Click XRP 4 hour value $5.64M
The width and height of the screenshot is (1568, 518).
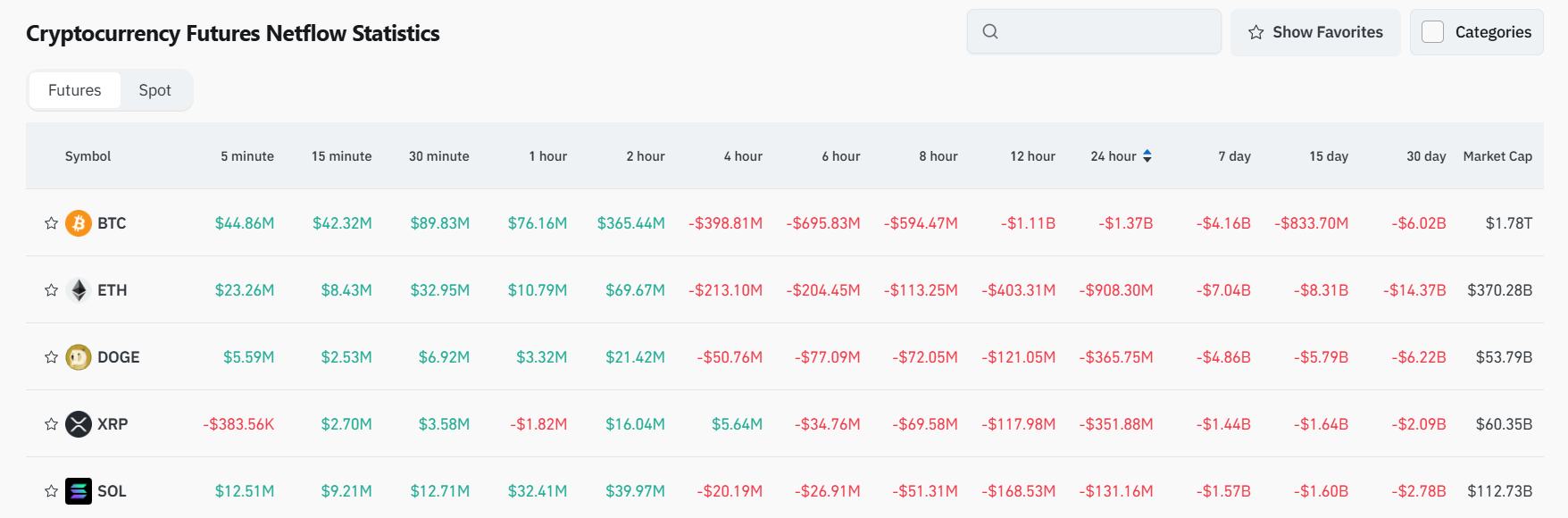point(737,424)
